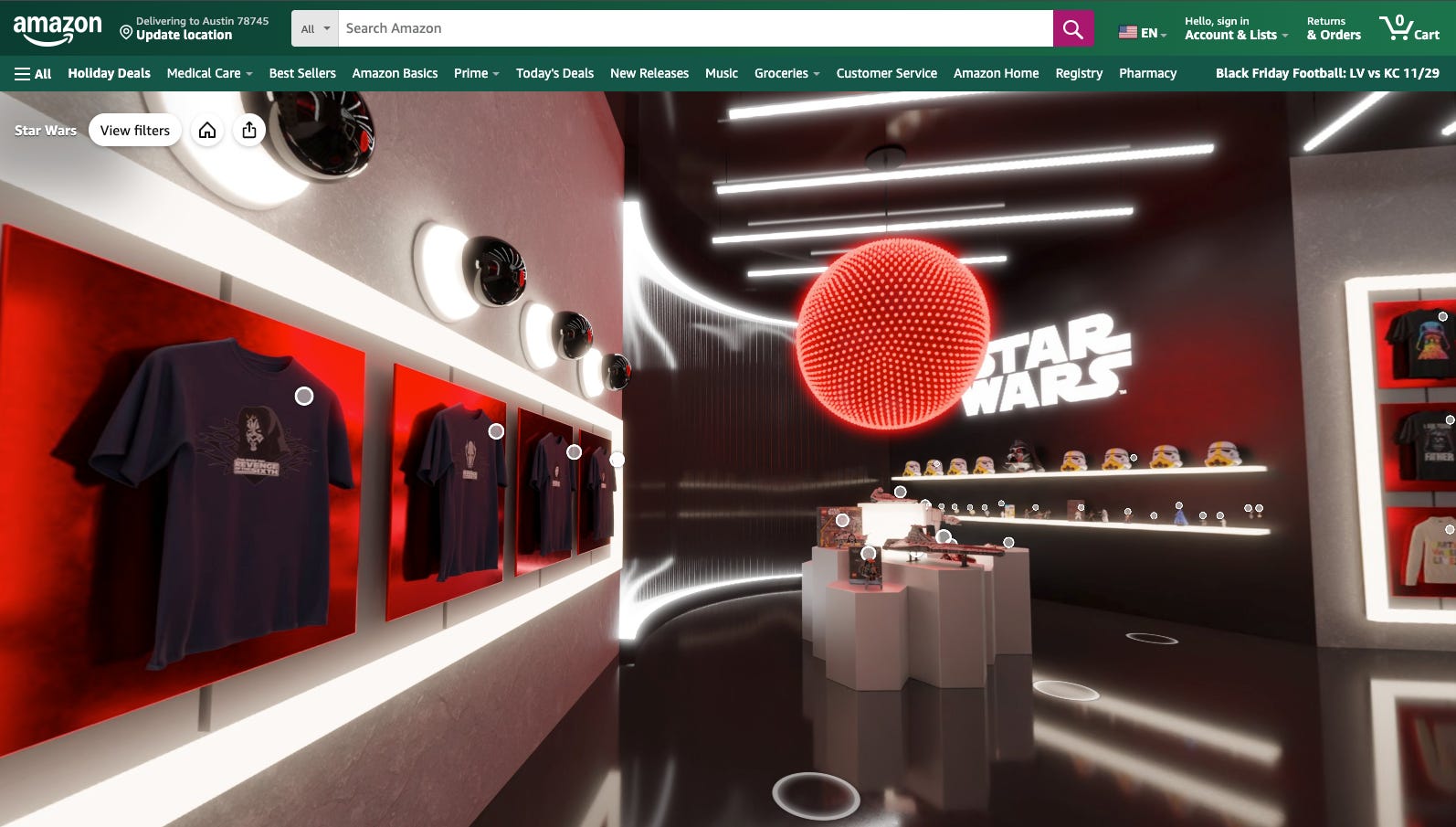Open Pharmacy link
The height and width of the screenshot is (827, 1456).
[1147, 73]
